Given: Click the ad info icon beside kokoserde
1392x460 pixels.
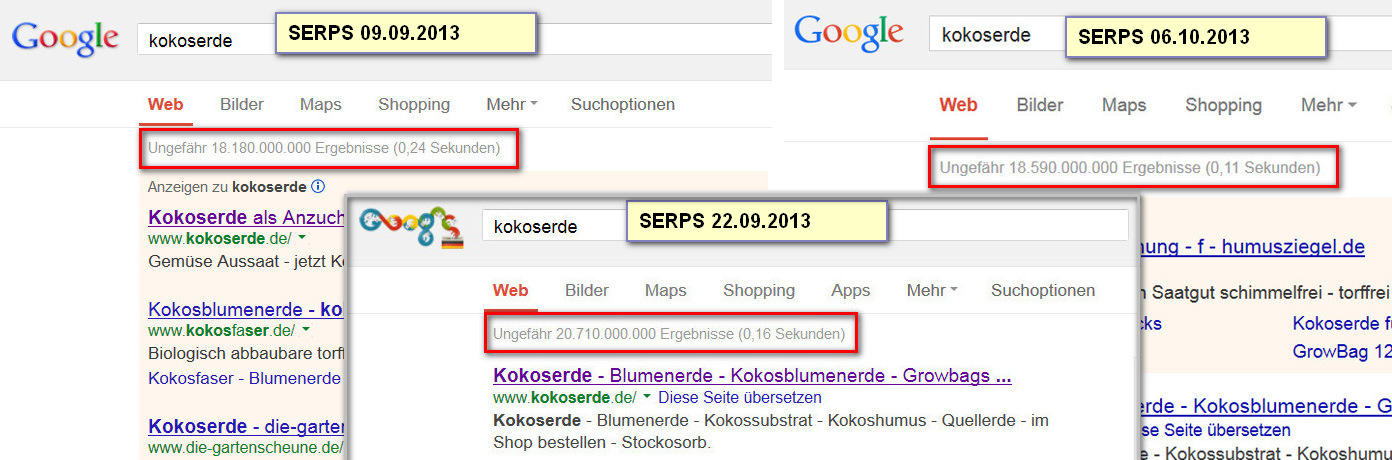Looking at the screenshot, I should coord(318,186).
